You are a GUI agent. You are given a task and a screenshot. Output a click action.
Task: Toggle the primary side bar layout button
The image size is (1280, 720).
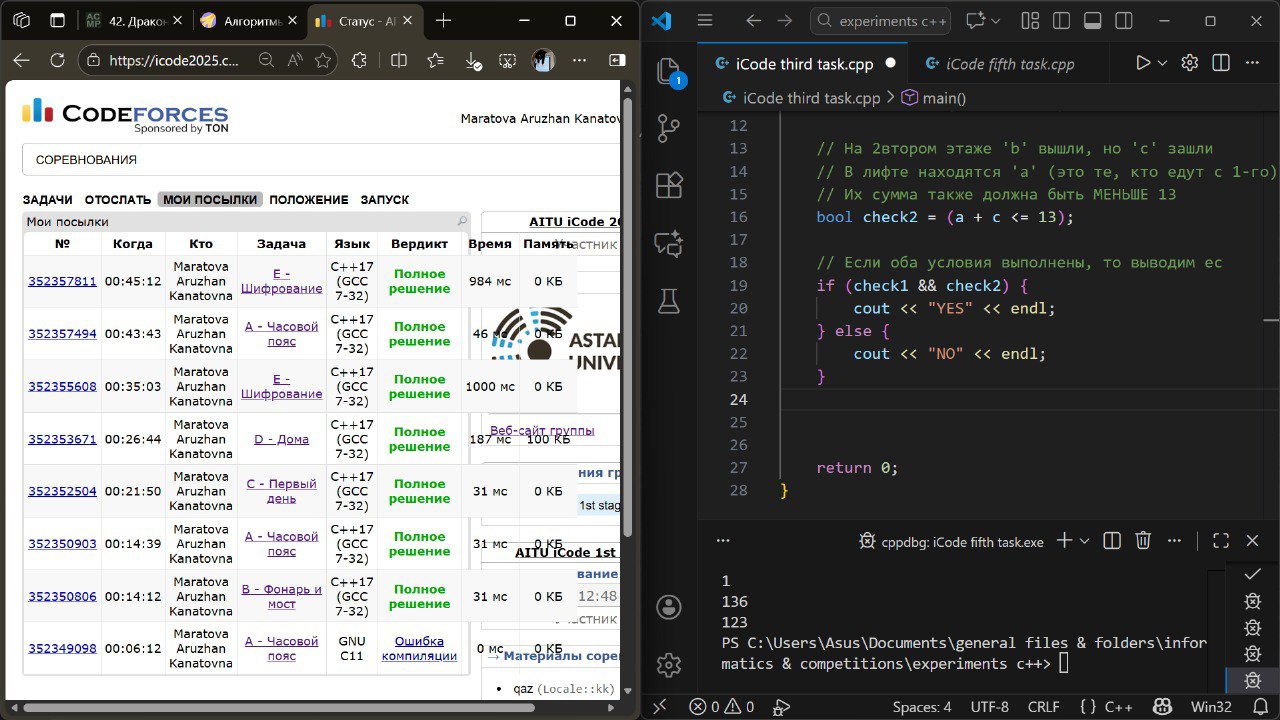coord(1061,21)
